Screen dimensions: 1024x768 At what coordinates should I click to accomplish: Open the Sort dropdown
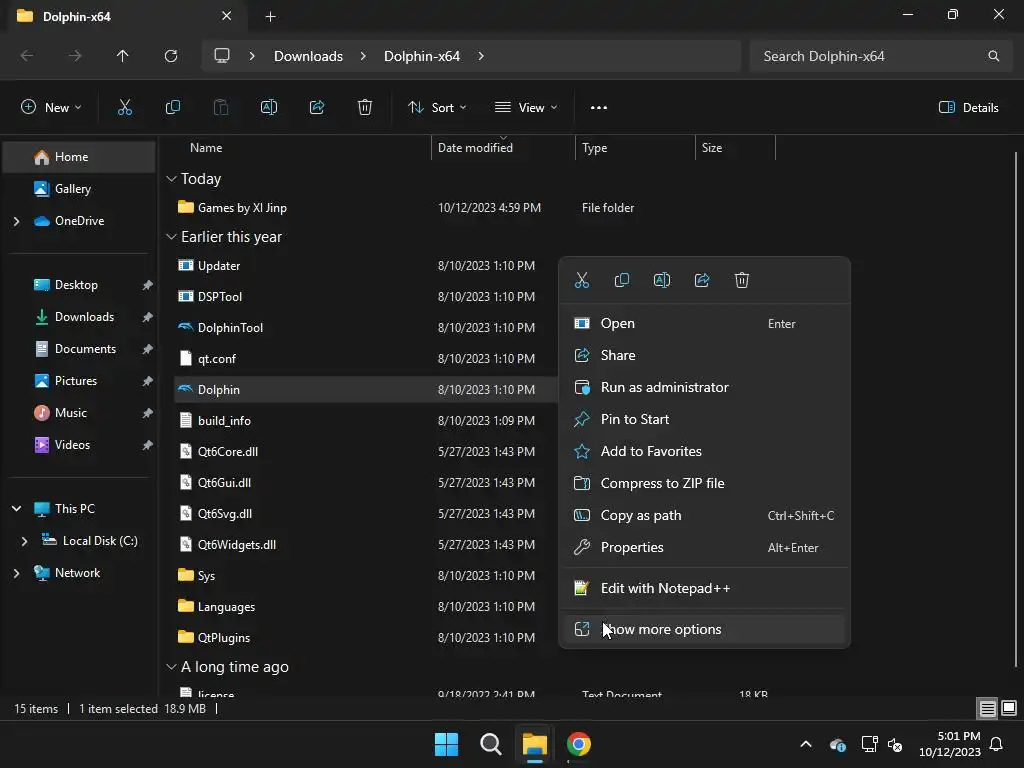[437, 108]
